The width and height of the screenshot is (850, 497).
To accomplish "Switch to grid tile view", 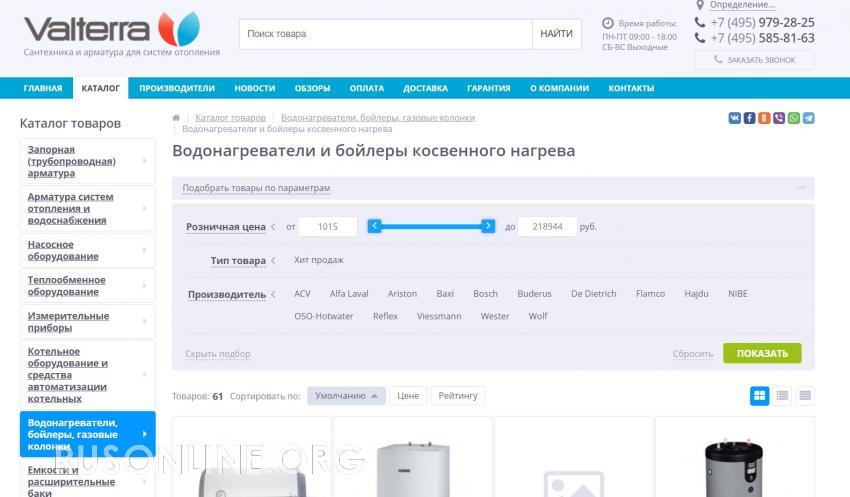I will click(759, 396).
